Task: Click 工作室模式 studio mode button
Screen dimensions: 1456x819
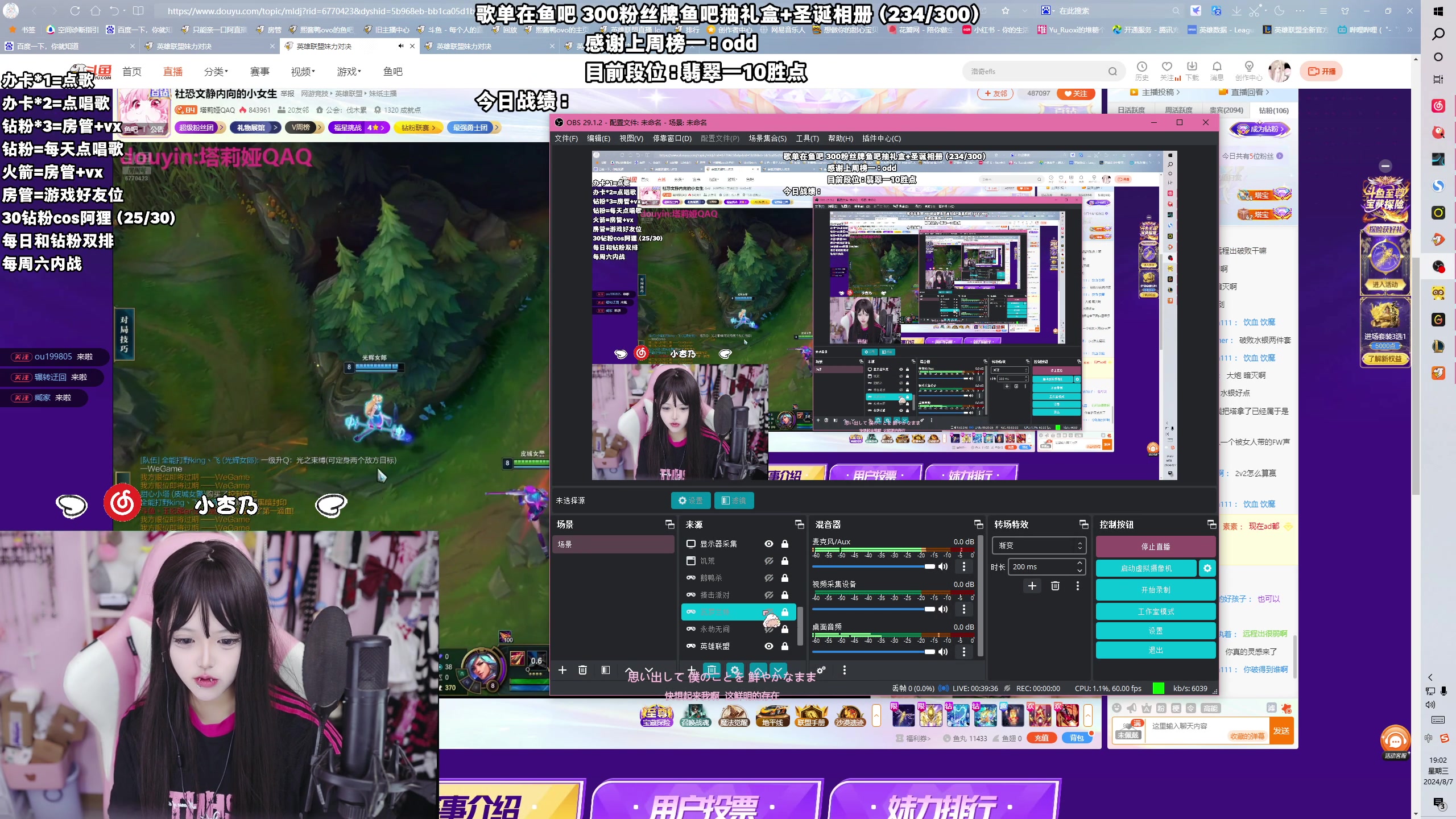Action: 1155,611
